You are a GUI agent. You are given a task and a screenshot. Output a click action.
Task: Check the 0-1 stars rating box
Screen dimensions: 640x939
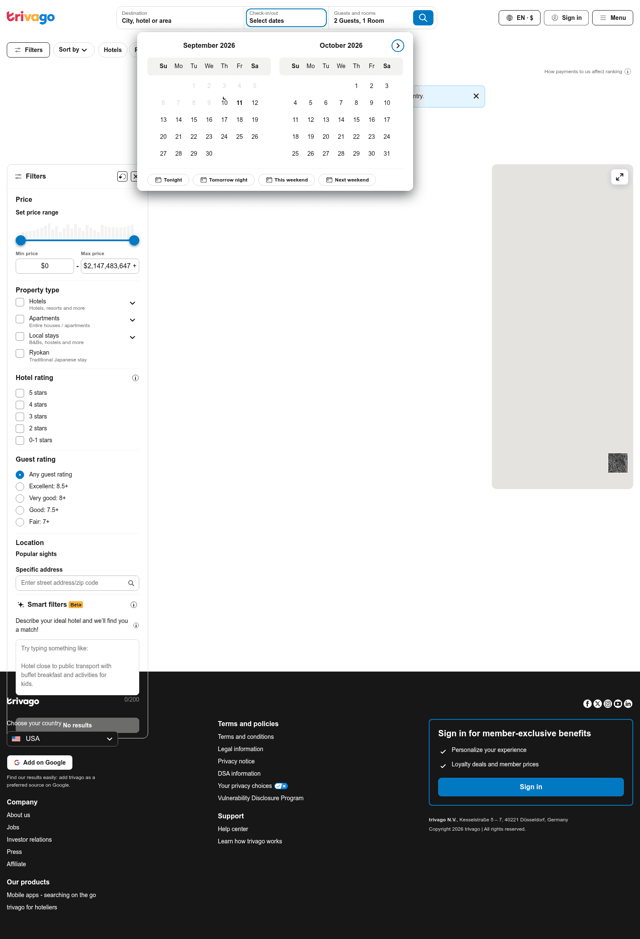(x=20, y=441)
